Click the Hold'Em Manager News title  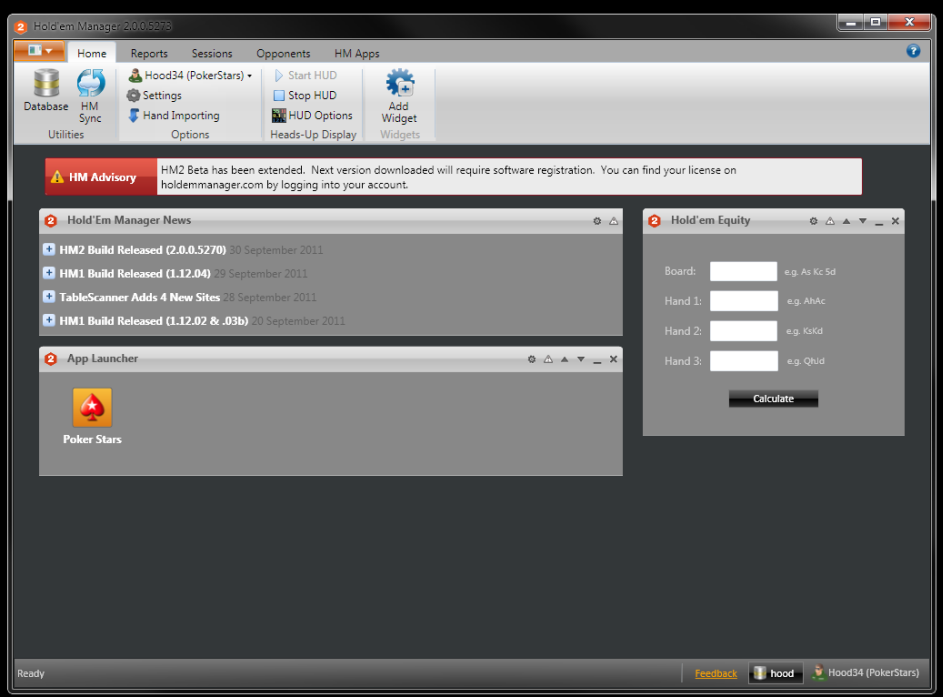coord(129,220)
